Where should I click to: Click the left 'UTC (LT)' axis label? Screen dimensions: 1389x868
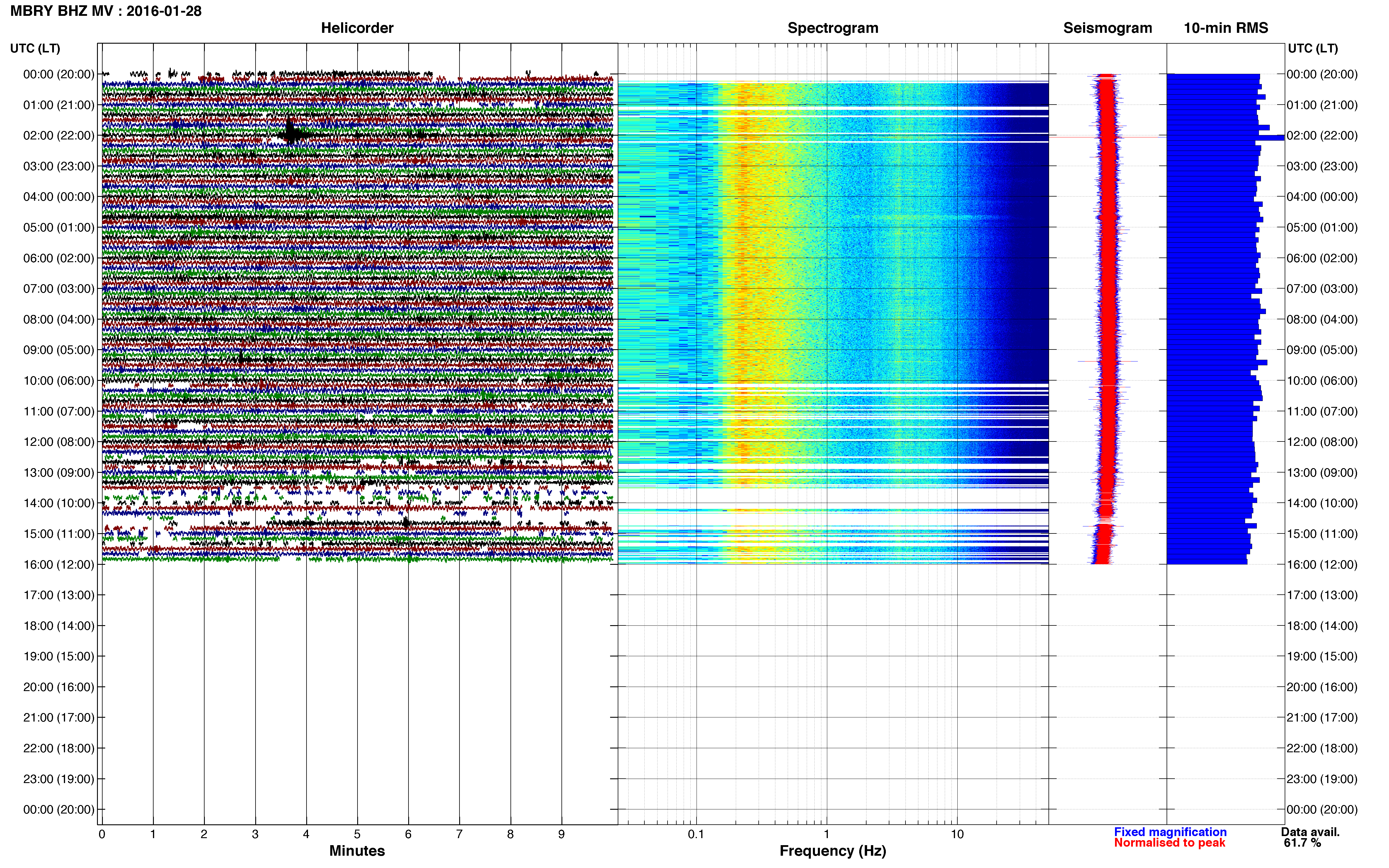[35, 48]
